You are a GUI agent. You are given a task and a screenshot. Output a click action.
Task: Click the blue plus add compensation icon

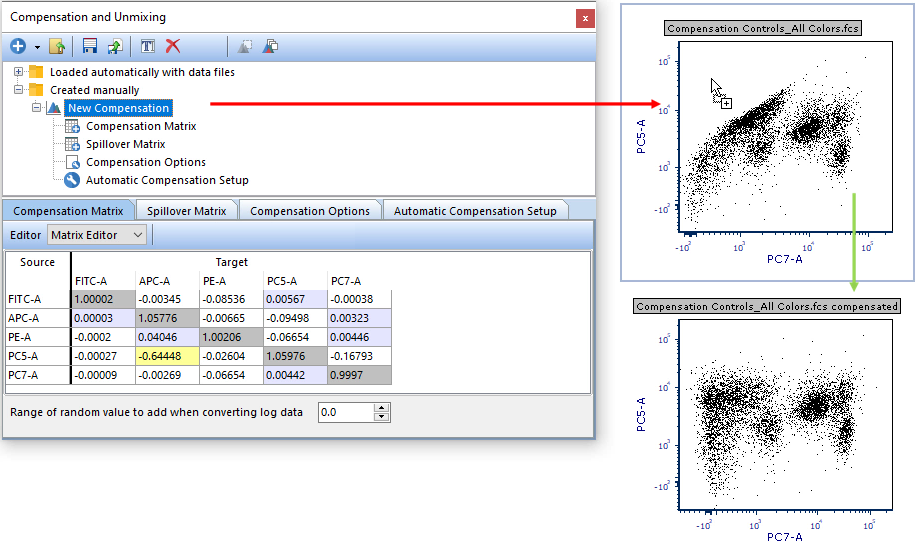[x=18, y=46]
